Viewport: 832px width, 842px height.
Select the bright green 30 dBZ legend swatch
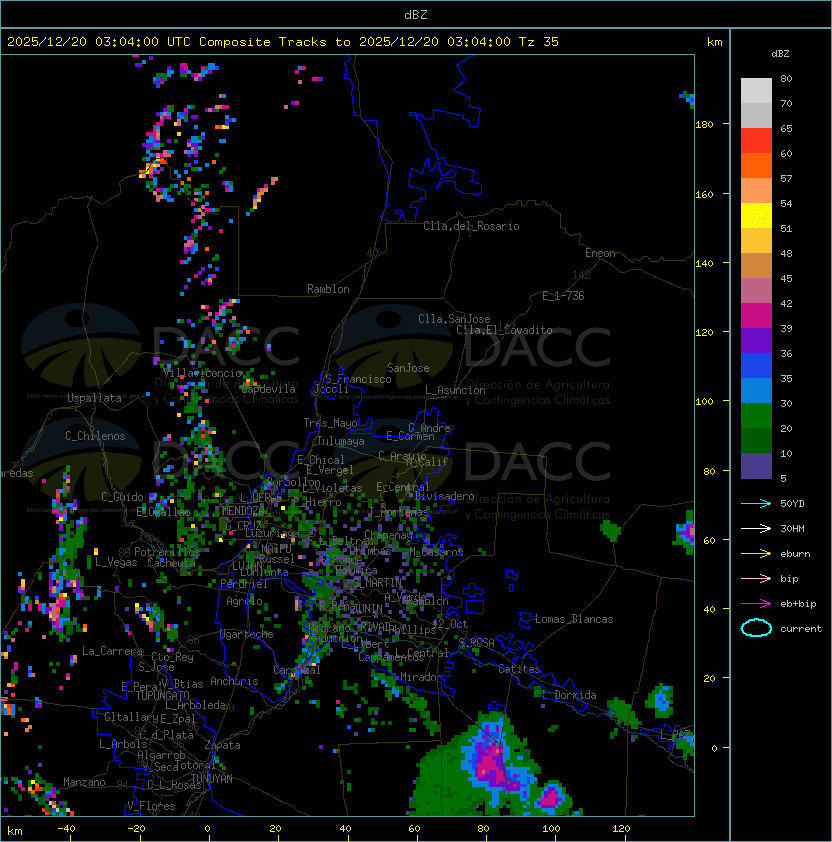[x=756, y=416]
